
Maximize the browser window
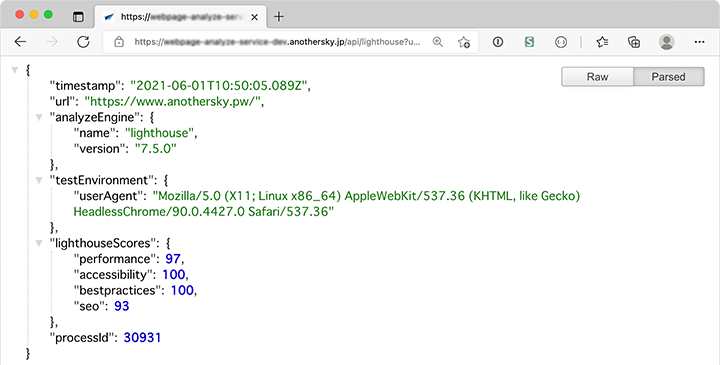48,15
